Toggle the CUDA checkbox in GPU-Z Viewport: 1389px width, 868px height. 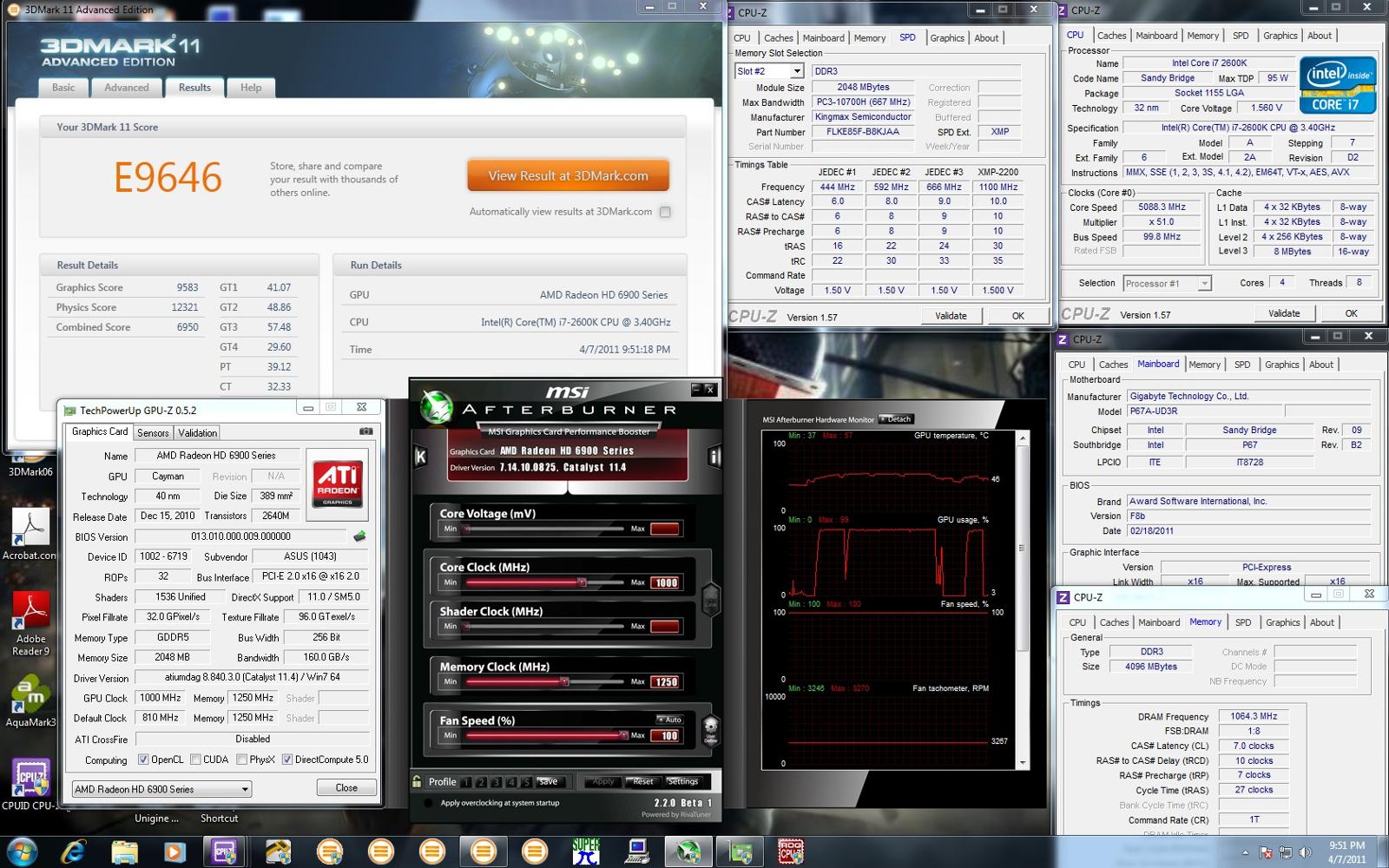[x=195, y=759]
